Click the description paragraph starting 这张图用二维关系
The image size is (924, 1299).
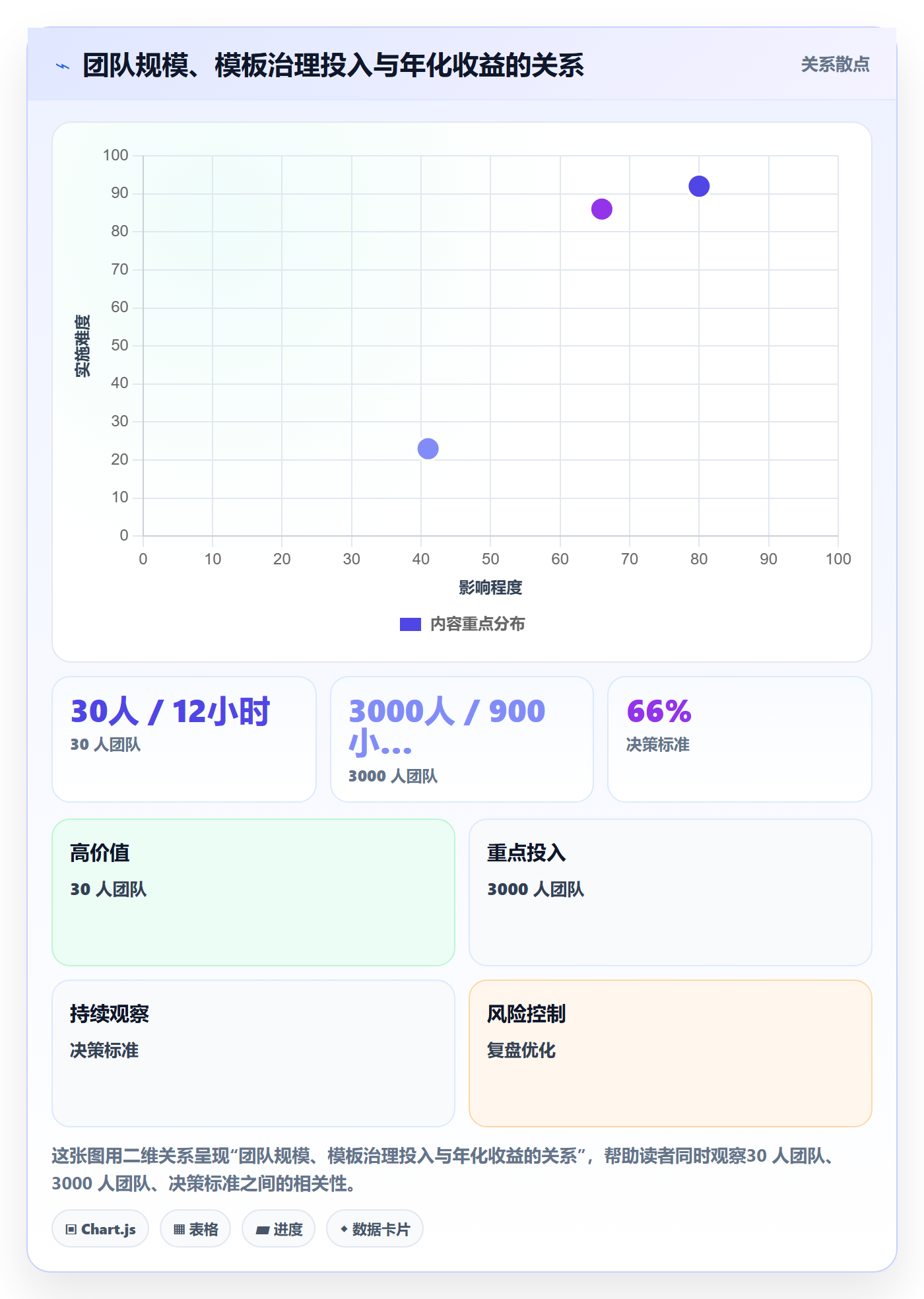[x=445, y=1170]
